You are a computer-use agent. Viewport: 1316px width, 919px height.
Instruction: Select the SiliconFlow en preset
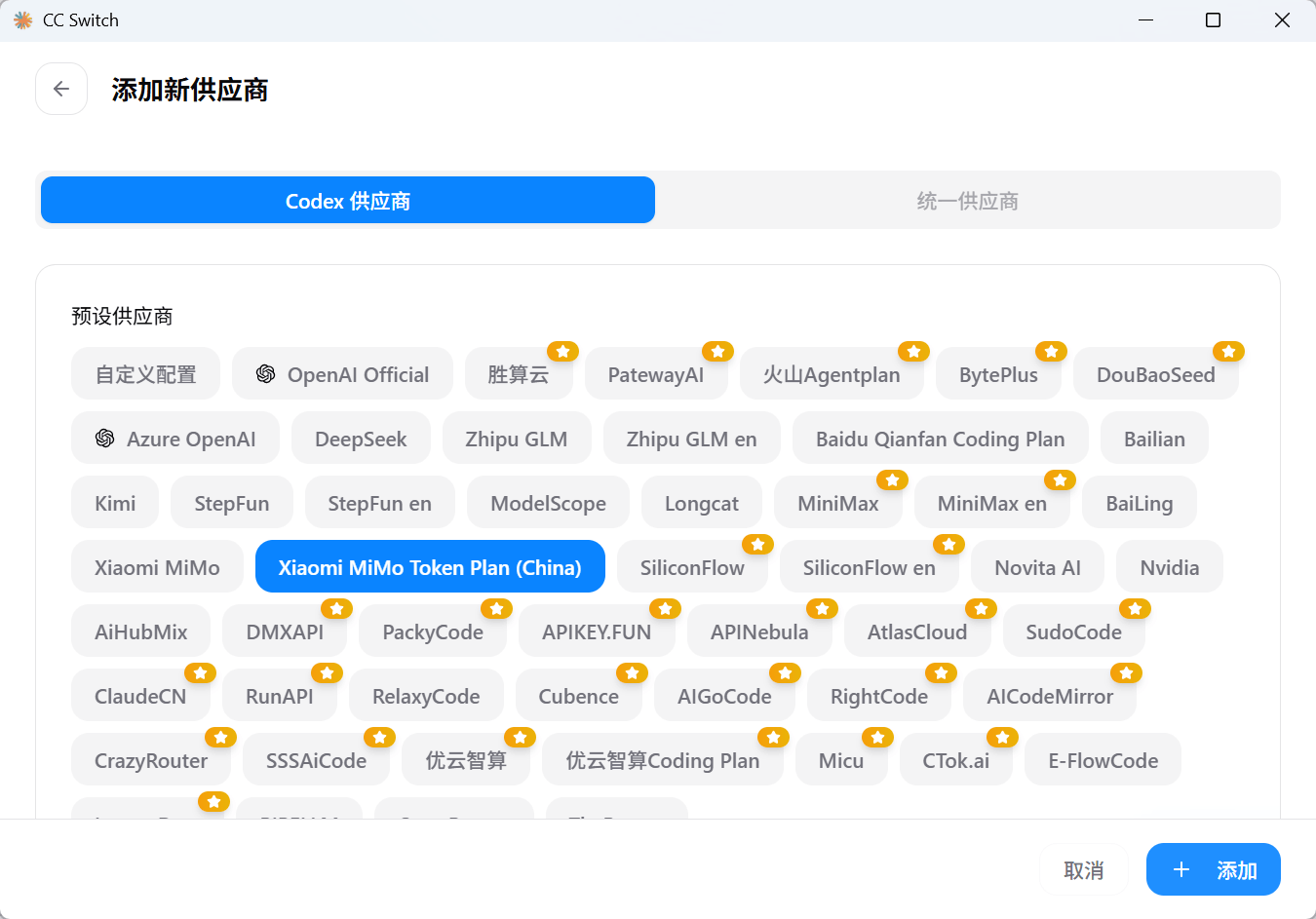[870, 567]
